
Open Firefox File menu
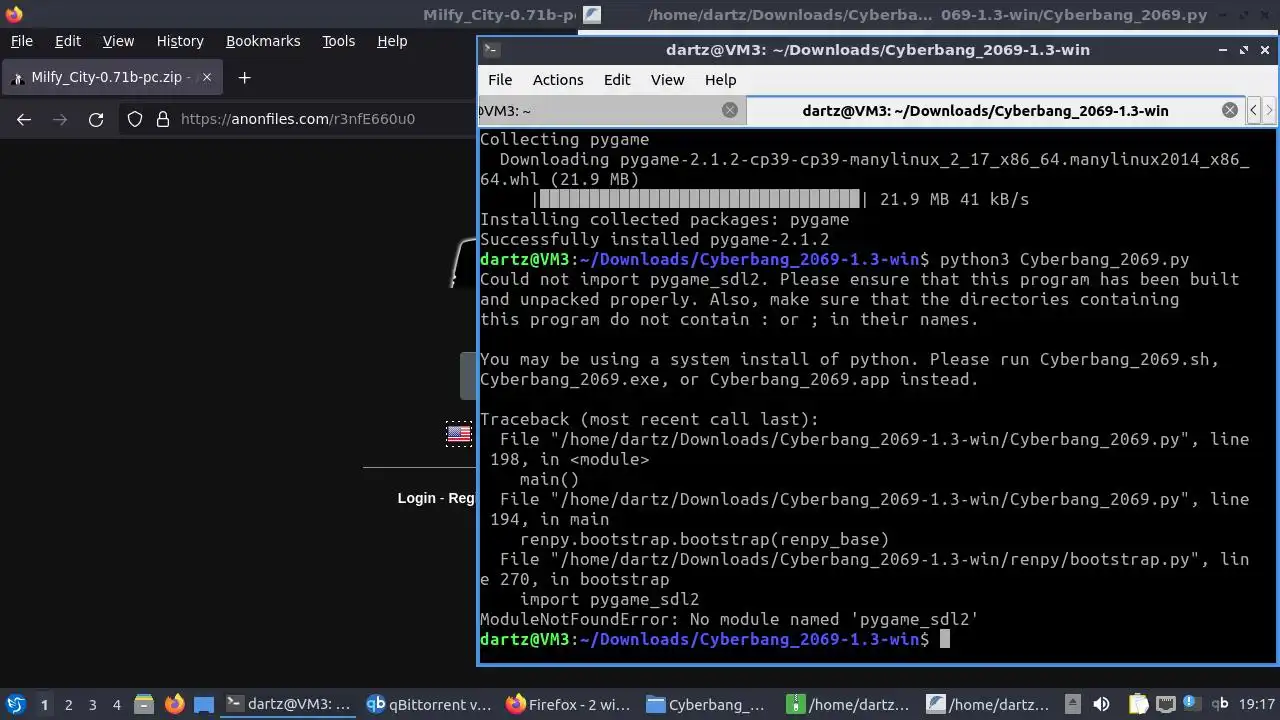pyautogui.click(x=21, y=41)
